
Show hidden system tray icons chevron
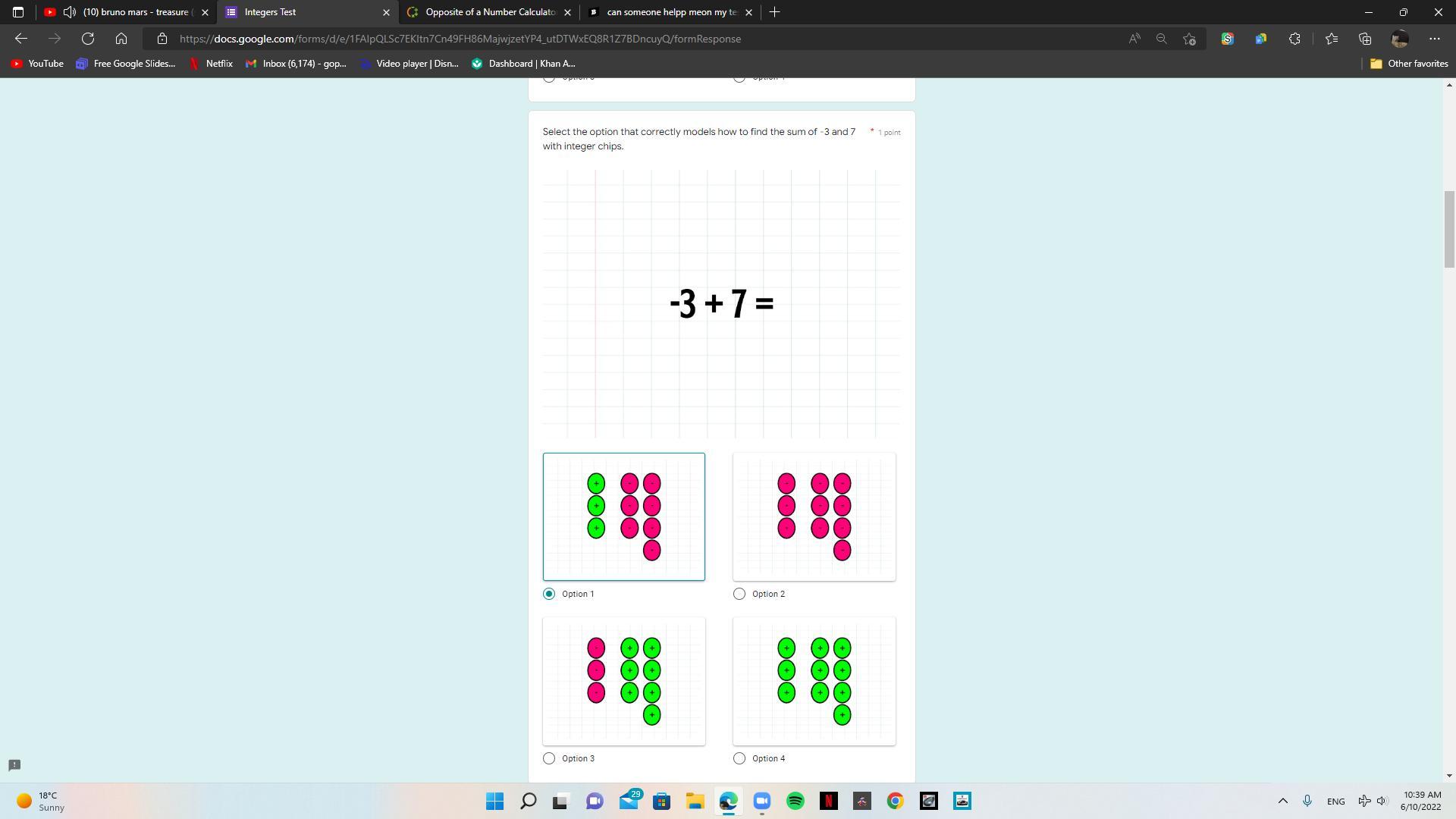1282,801
